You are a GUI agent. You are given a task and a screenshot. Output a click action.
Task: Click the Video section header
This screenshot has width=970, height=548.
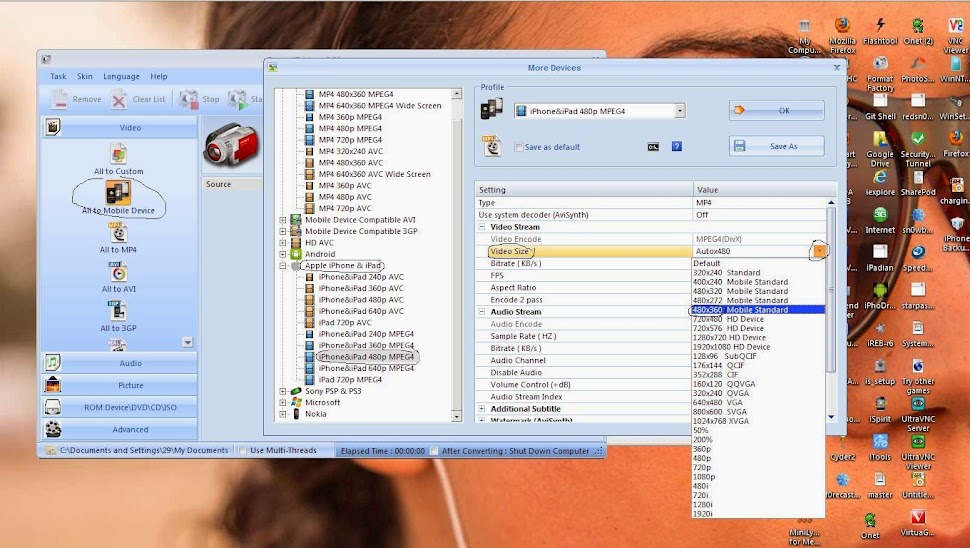(120, 127)
